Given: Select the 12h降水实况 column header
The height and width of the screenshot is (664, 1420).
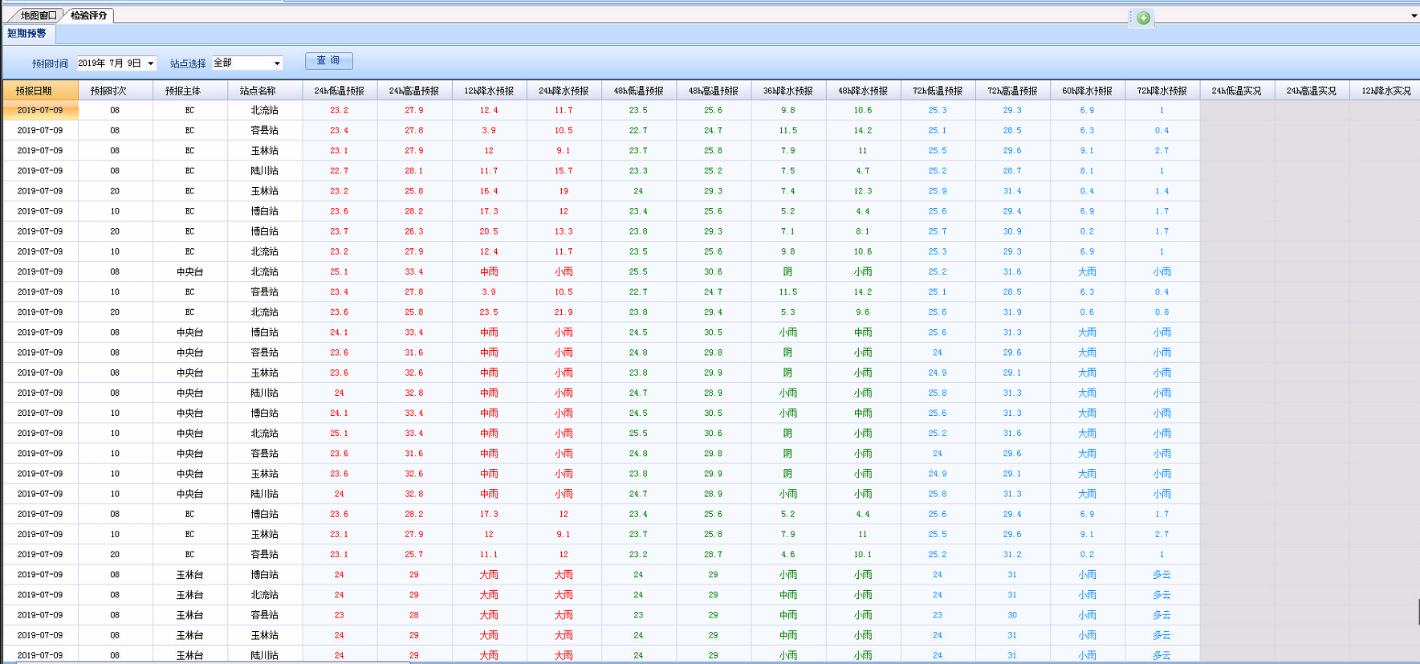Looking at the screenshot, I should click(1385, 90).
